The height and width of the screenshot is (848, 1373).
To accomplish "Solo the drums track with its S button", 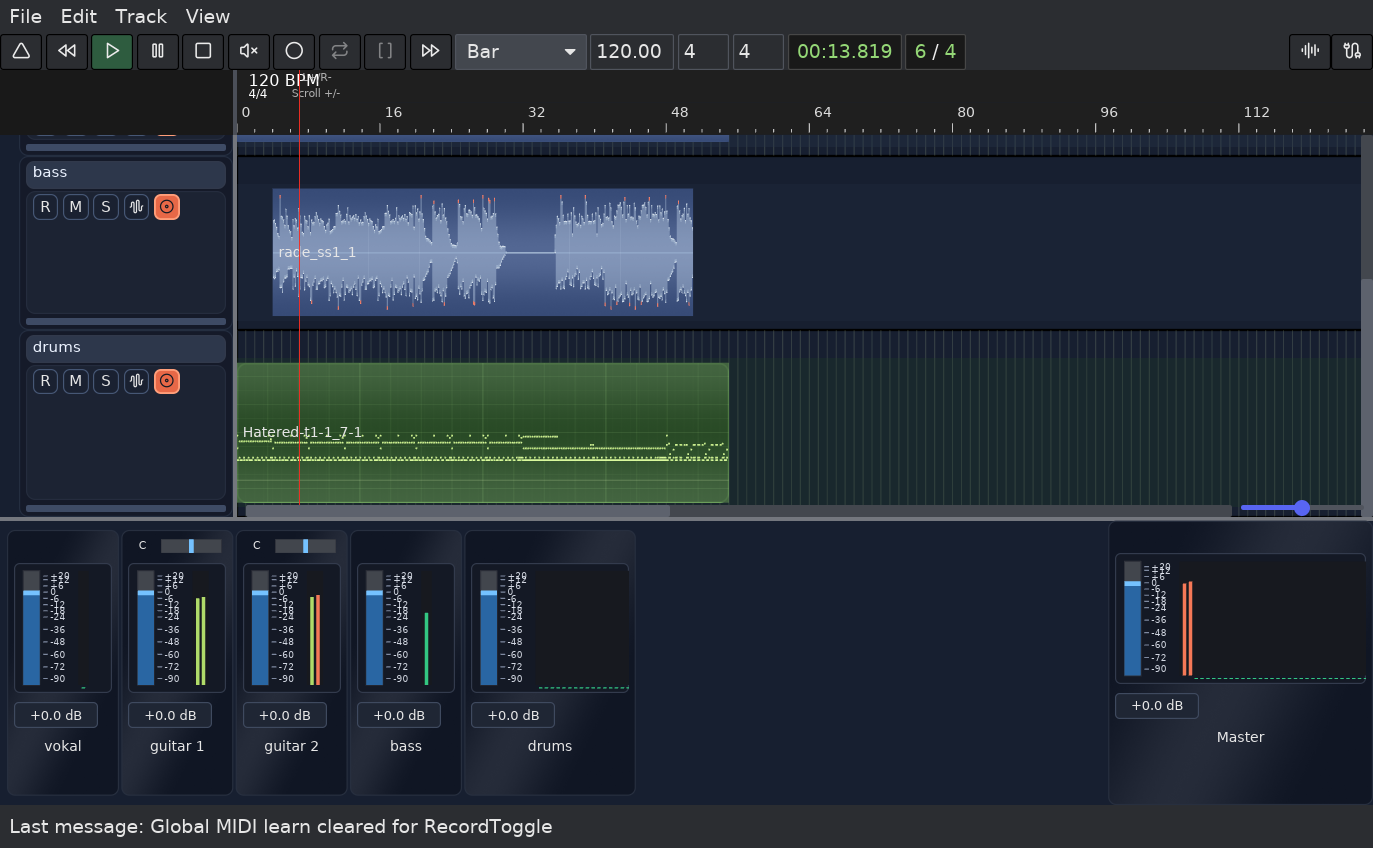I will tap(105, 381).
